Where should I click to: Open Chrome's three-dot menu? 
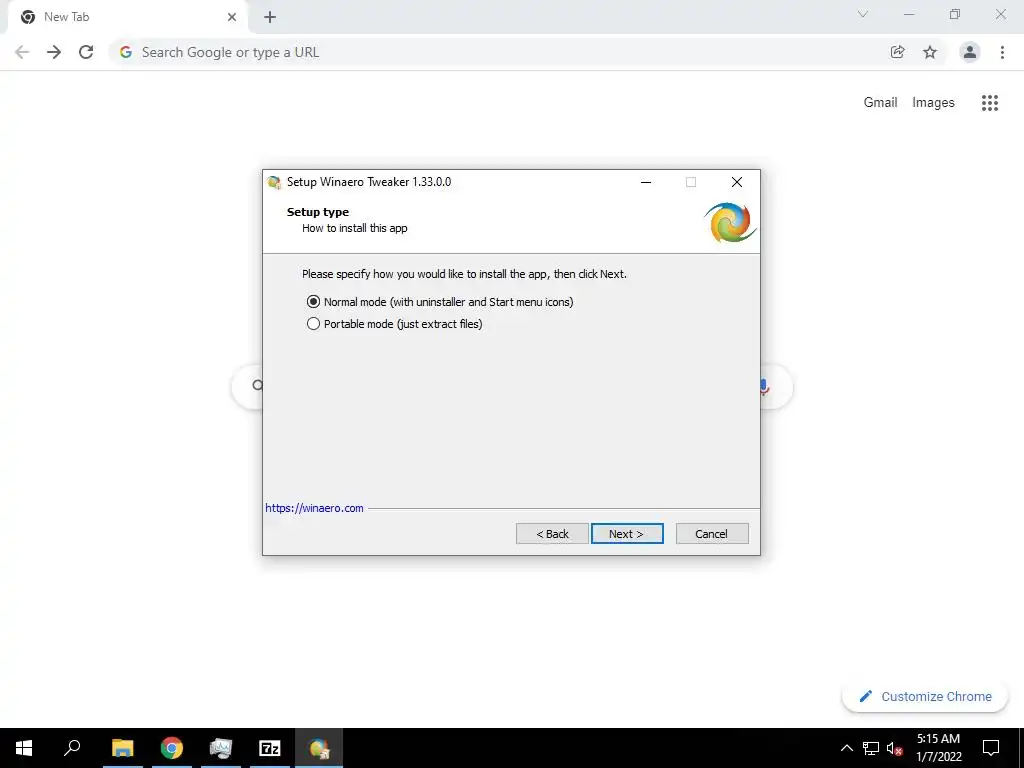click(1002, 52)
